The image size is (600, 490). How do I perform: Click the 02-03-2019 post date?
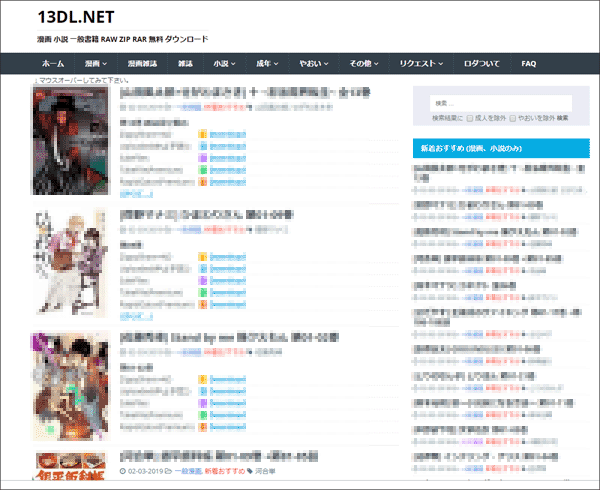(145, 471)
